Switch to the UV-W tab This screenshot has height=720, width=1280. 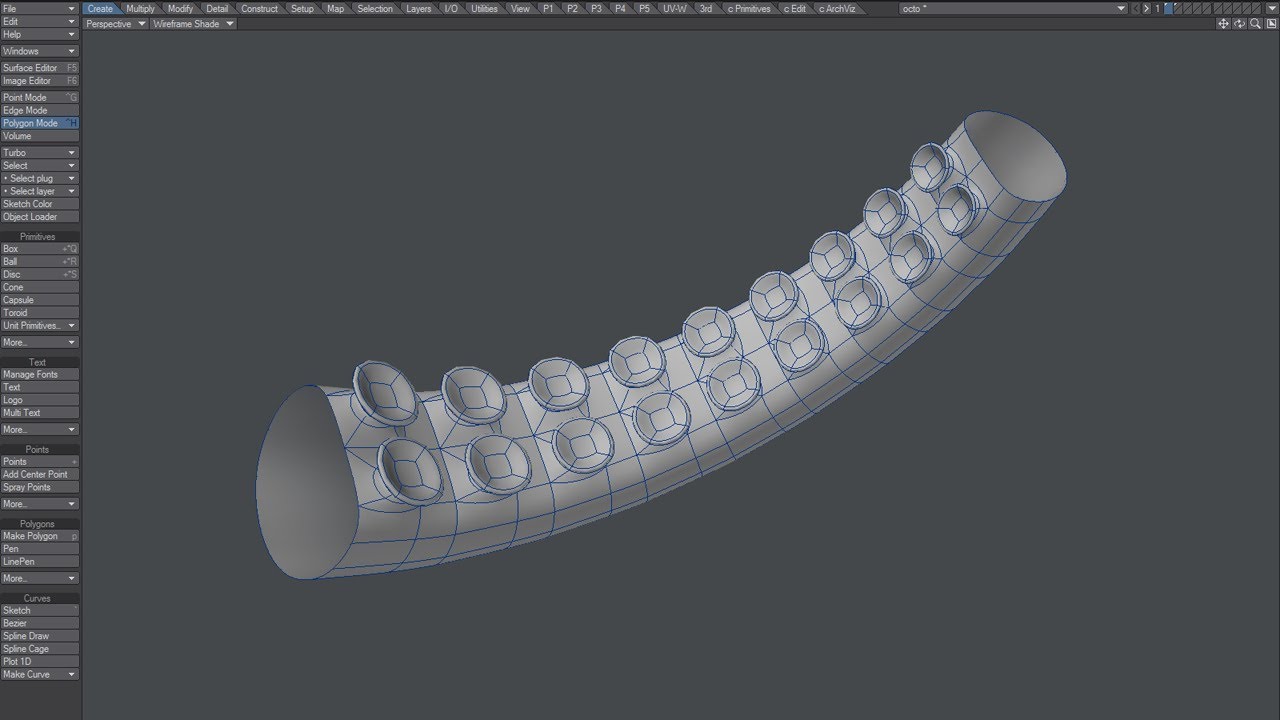(675, 9)
